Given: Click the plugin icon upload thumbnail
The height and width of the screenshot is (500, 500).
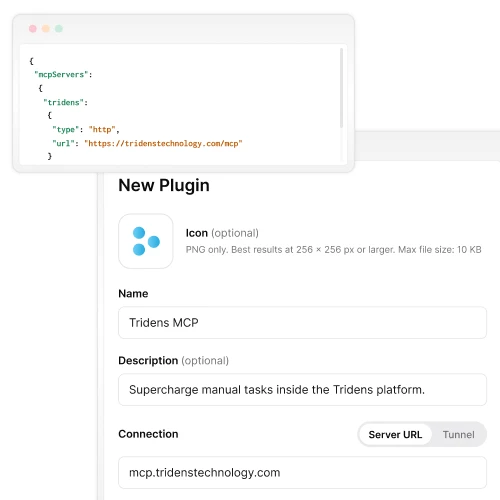Looking at the screenshot, I should 146,241.
